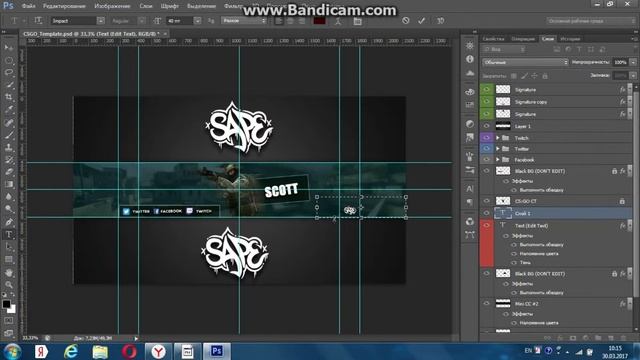The width and height of the screenshot is (640, 360).
Task: Select the Elliptical Marquee tool
Action: (9, 60)
